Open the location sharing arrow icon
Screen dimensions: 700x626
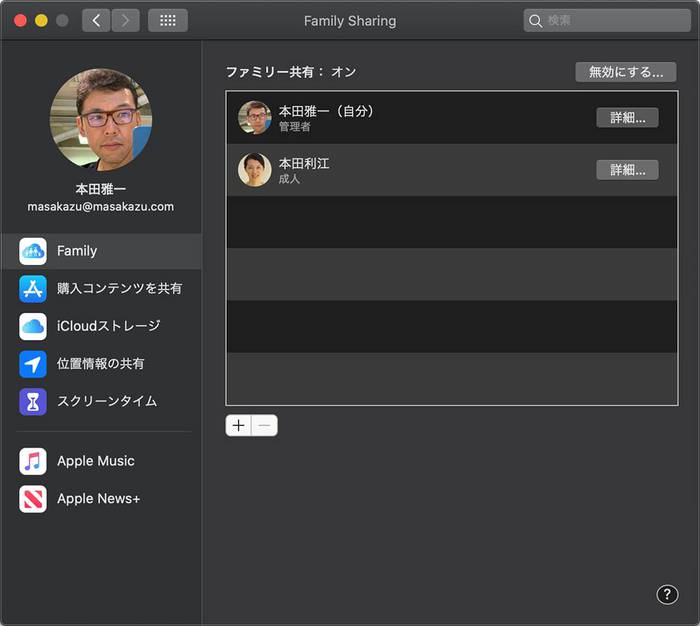click(33, 364)
